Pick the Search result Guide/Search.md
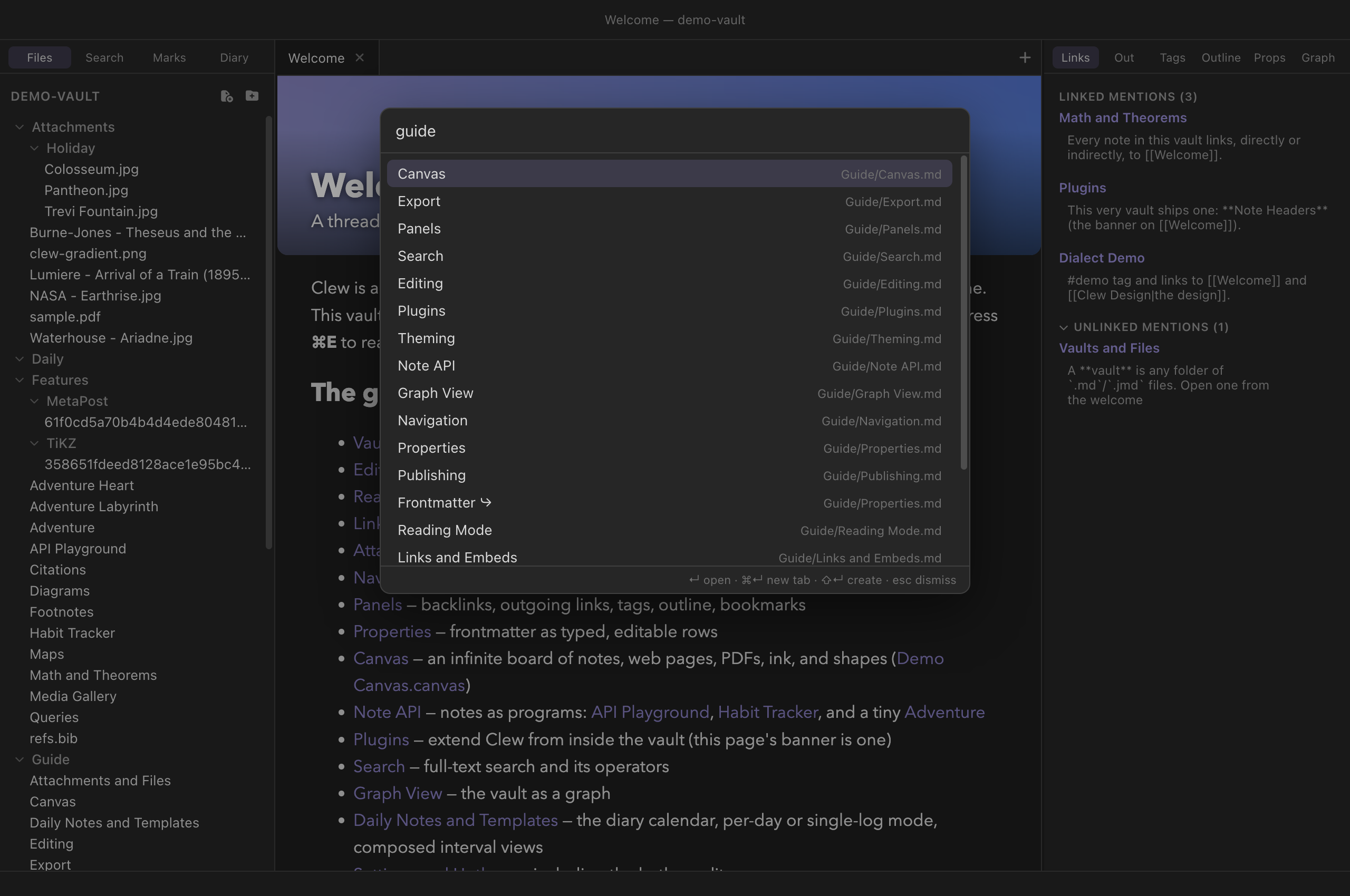Screen dimensions: 1350x896 [x=670, y=256]
